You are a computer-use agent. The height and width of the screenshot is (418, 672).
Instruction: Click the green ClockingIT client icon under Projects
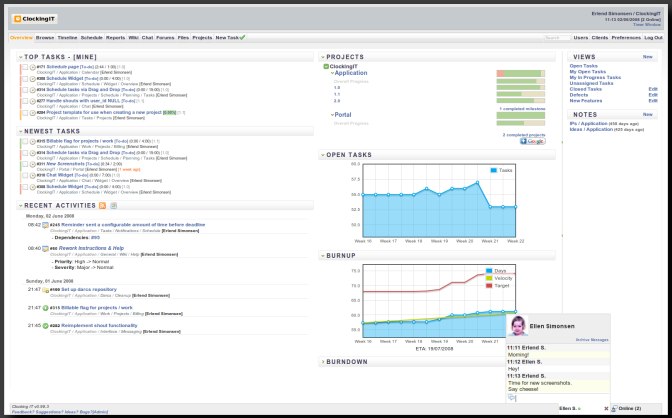pyautogui.click(x=326, y=66)
